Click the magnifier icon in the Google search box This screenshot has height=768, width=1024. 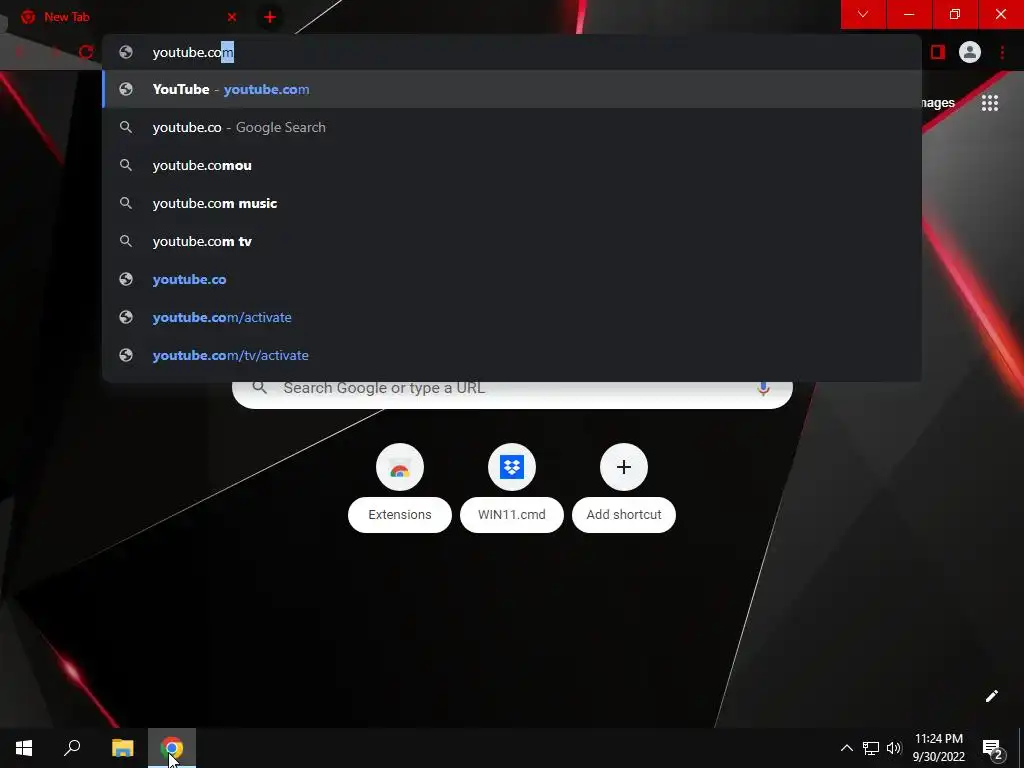pyautogui.click(x=259, y=388)
